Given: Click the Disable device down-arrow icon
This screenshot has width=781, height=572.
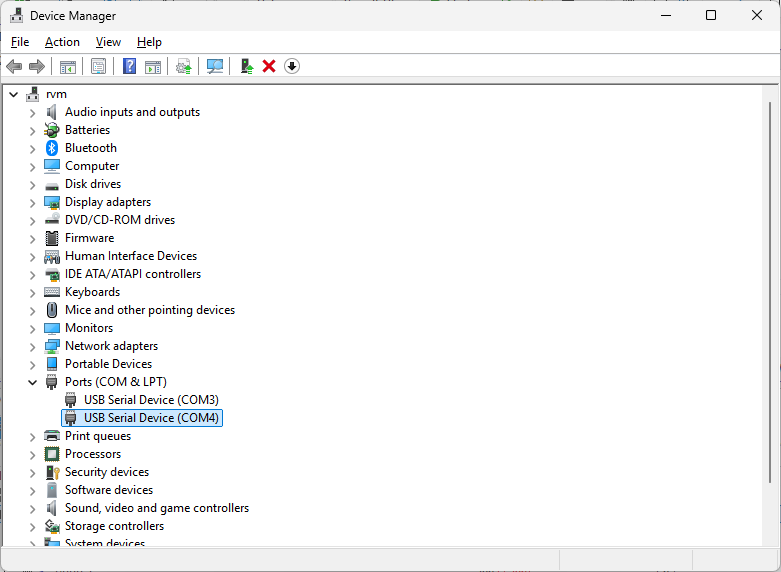Looking at the screenshot, I should [292, 66].
